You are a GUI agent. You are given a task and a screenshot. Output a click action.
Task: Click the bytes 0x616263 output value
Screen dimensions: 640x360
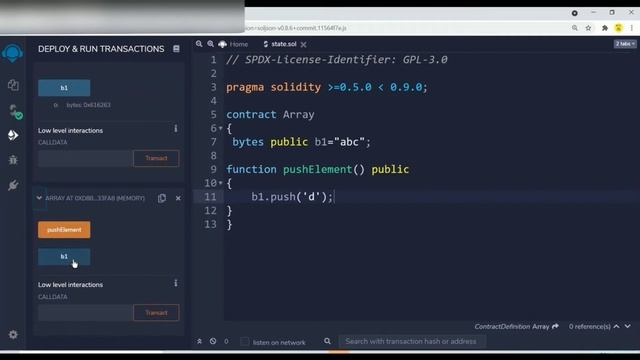click(x=88, y=105)
